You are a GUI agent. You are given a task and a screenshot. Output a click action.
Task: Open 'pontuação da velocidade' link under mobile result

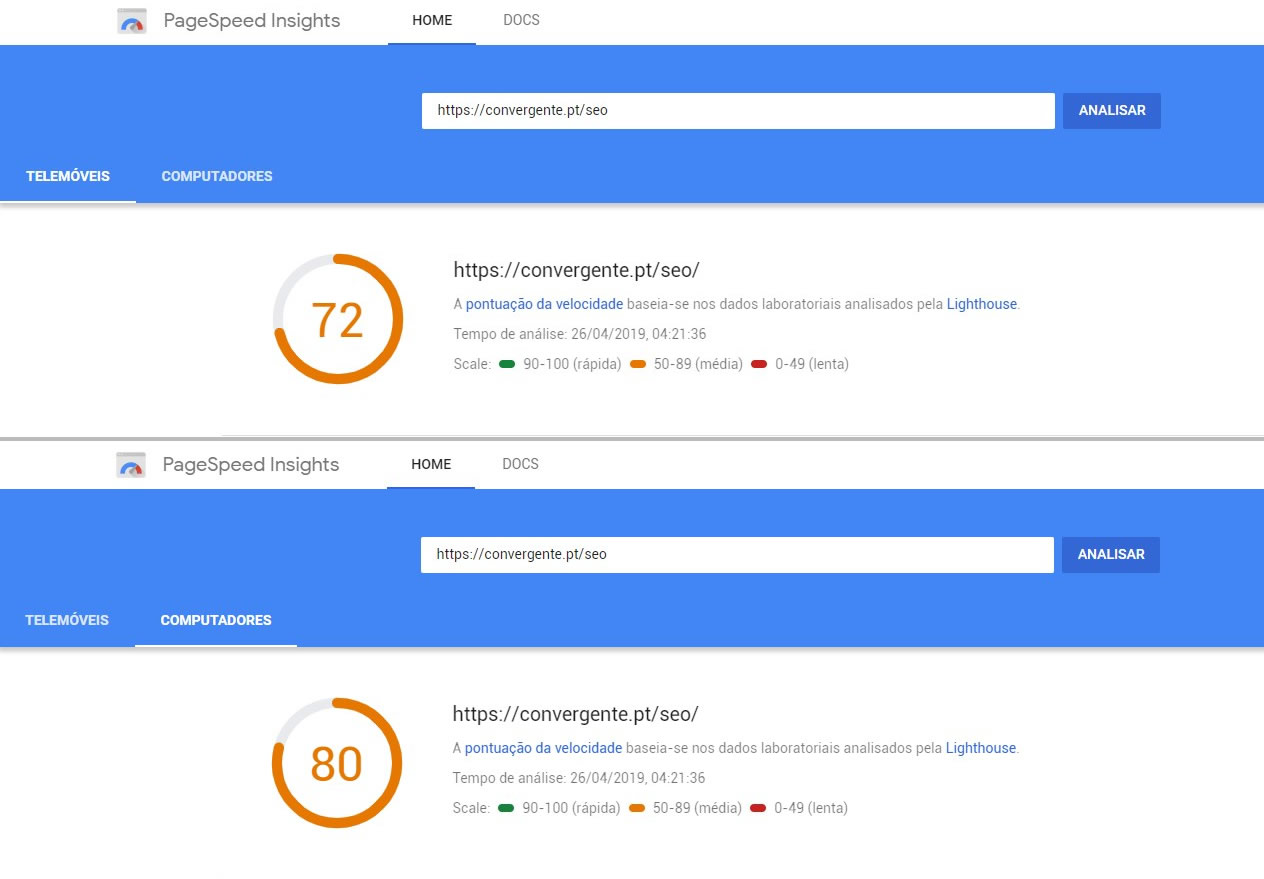click(544, 305)
